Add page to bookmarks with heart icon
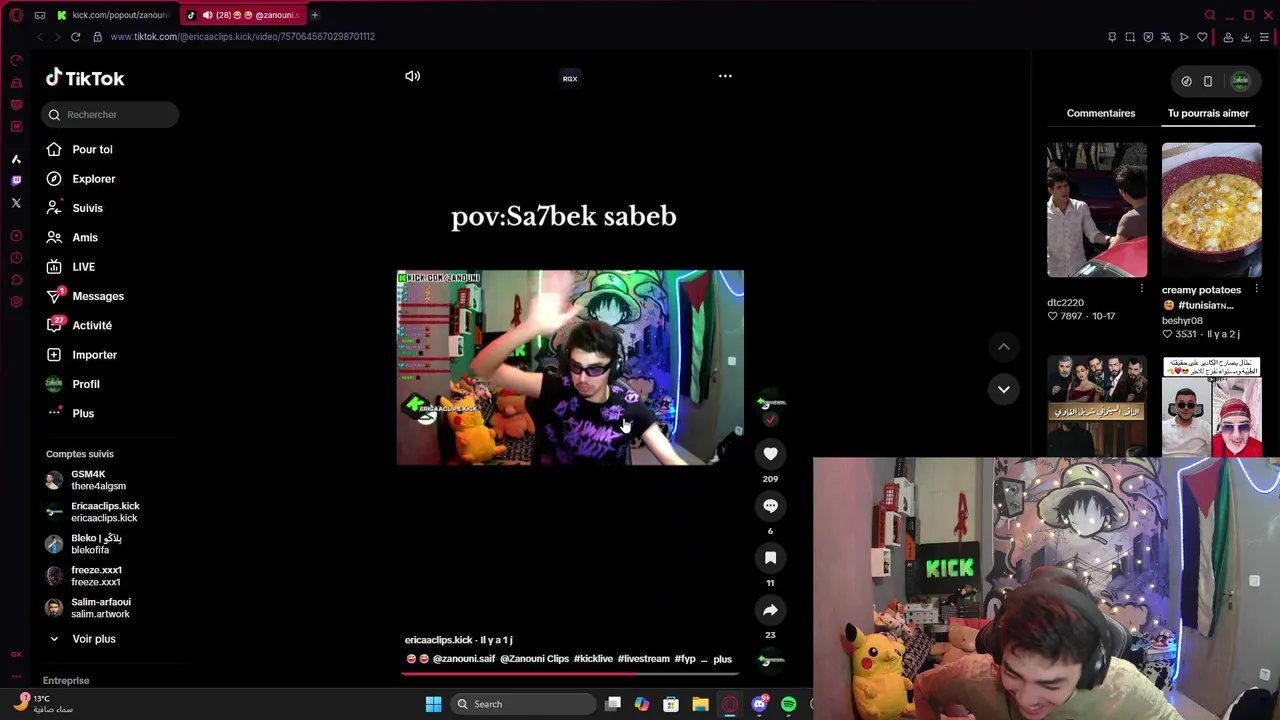The height and width of the screenshot is (720, 1280). pyautogui.click(x=1202, y=37)
